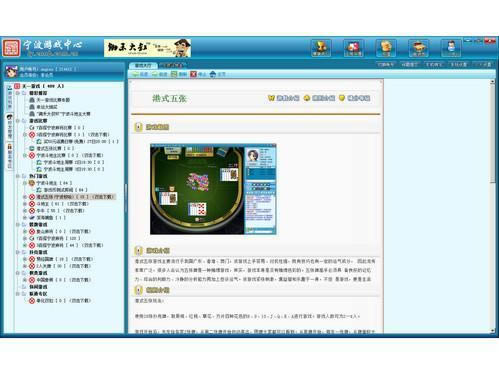This screenshot has height=375, width=499.
Task: Click the section icon just below the game screenshot
Action: [x=139, y=251]
